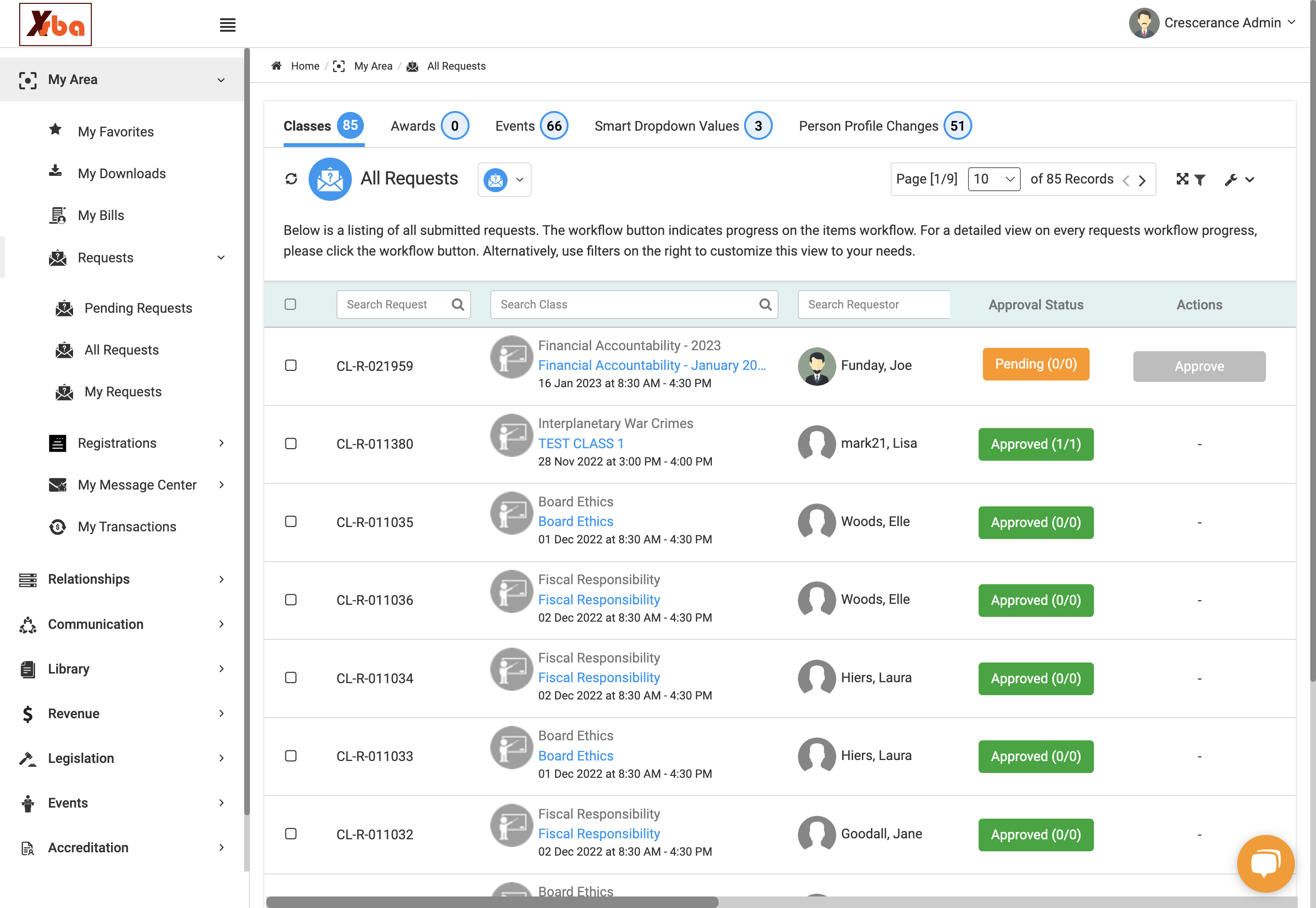This screenshot has height=908, width=1316.
Task: Click the Pending (0/0) workflow button
Action: click(1035, 364)
